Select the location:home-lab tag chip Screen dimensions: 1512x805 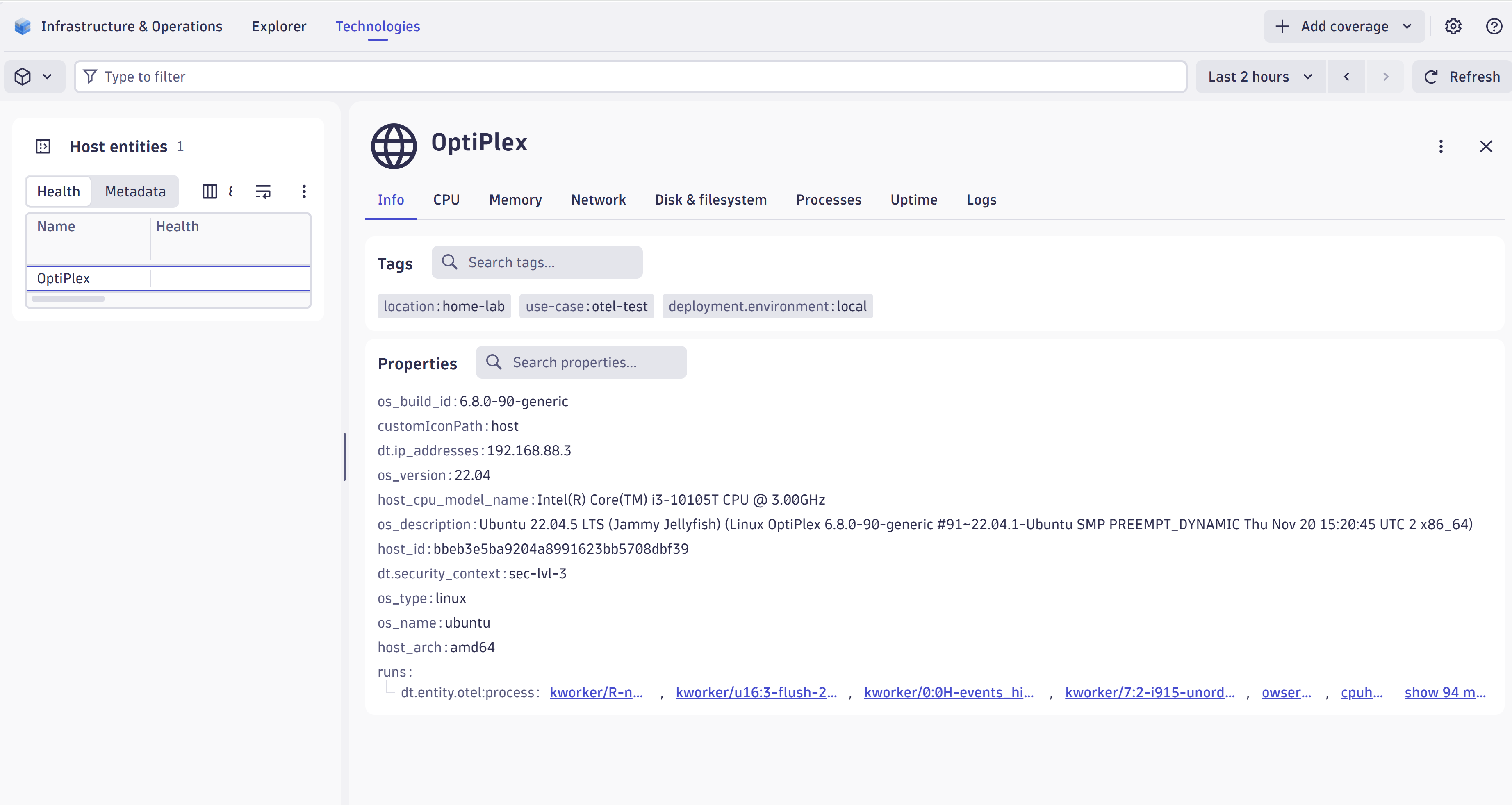[444, 306]
